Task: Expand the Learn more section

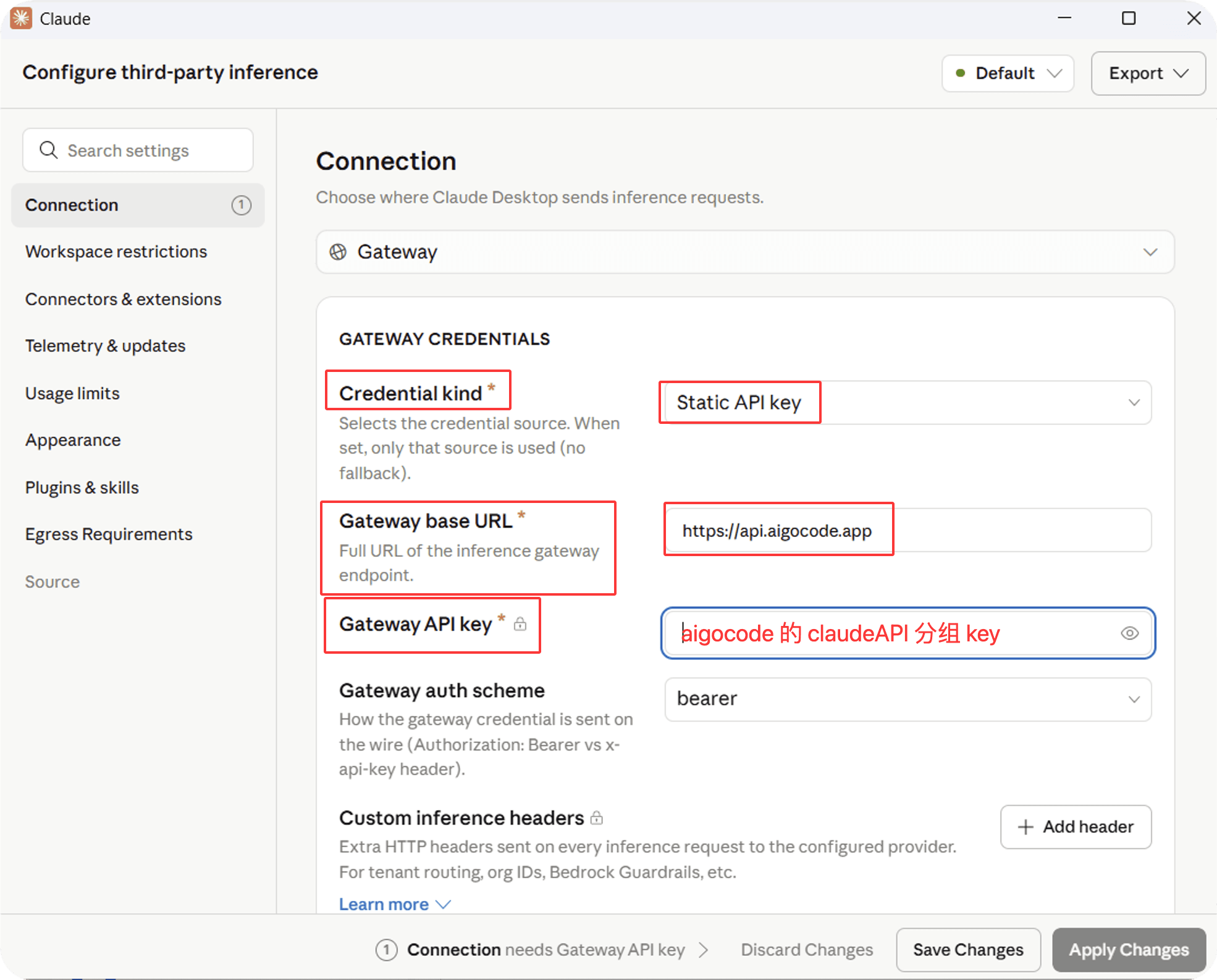Action: click(x=395, y=904)
